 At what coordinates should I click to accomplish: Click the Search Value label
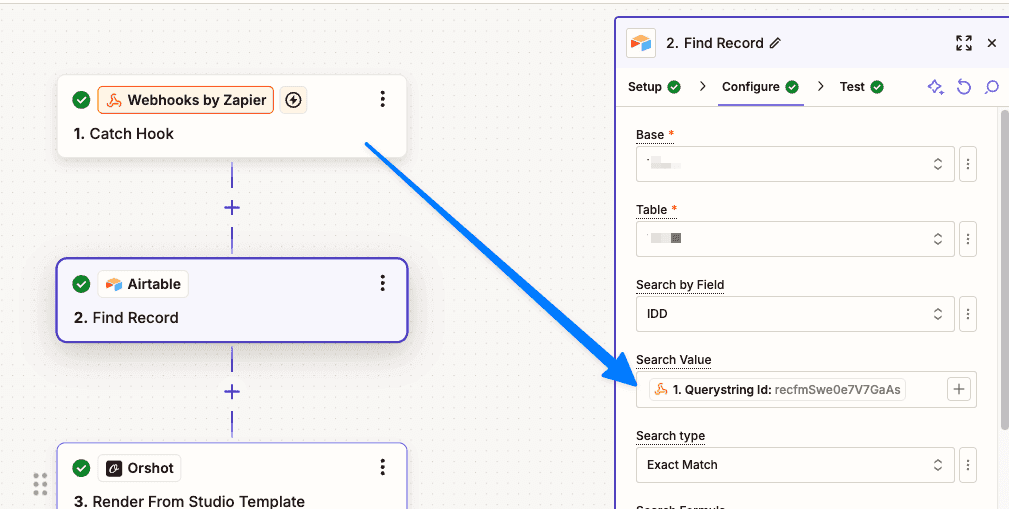[674, 360]
